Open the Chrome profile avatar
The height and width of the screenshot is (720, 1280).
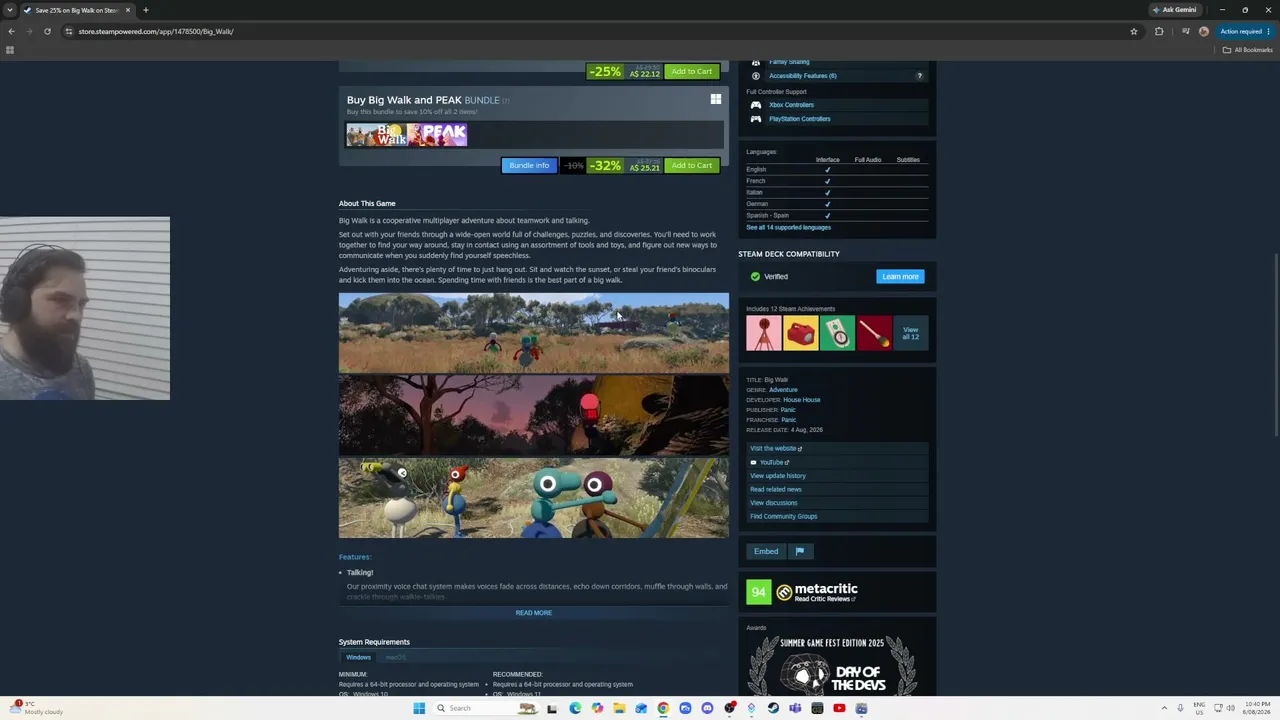coord(1204,31)
